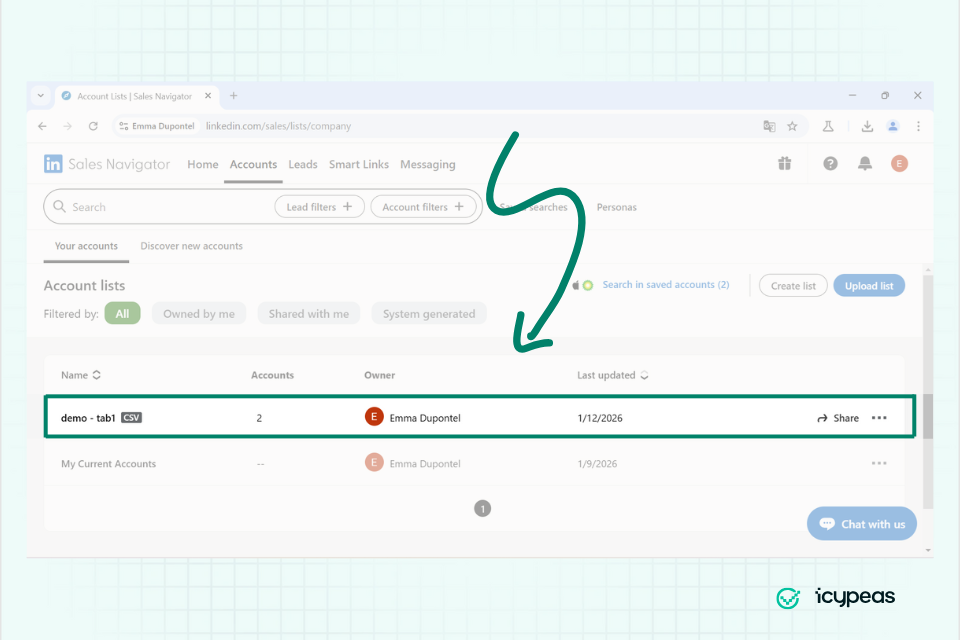960x640 pixels.
Task: Expand Lead filters
Action: [320, 207]
